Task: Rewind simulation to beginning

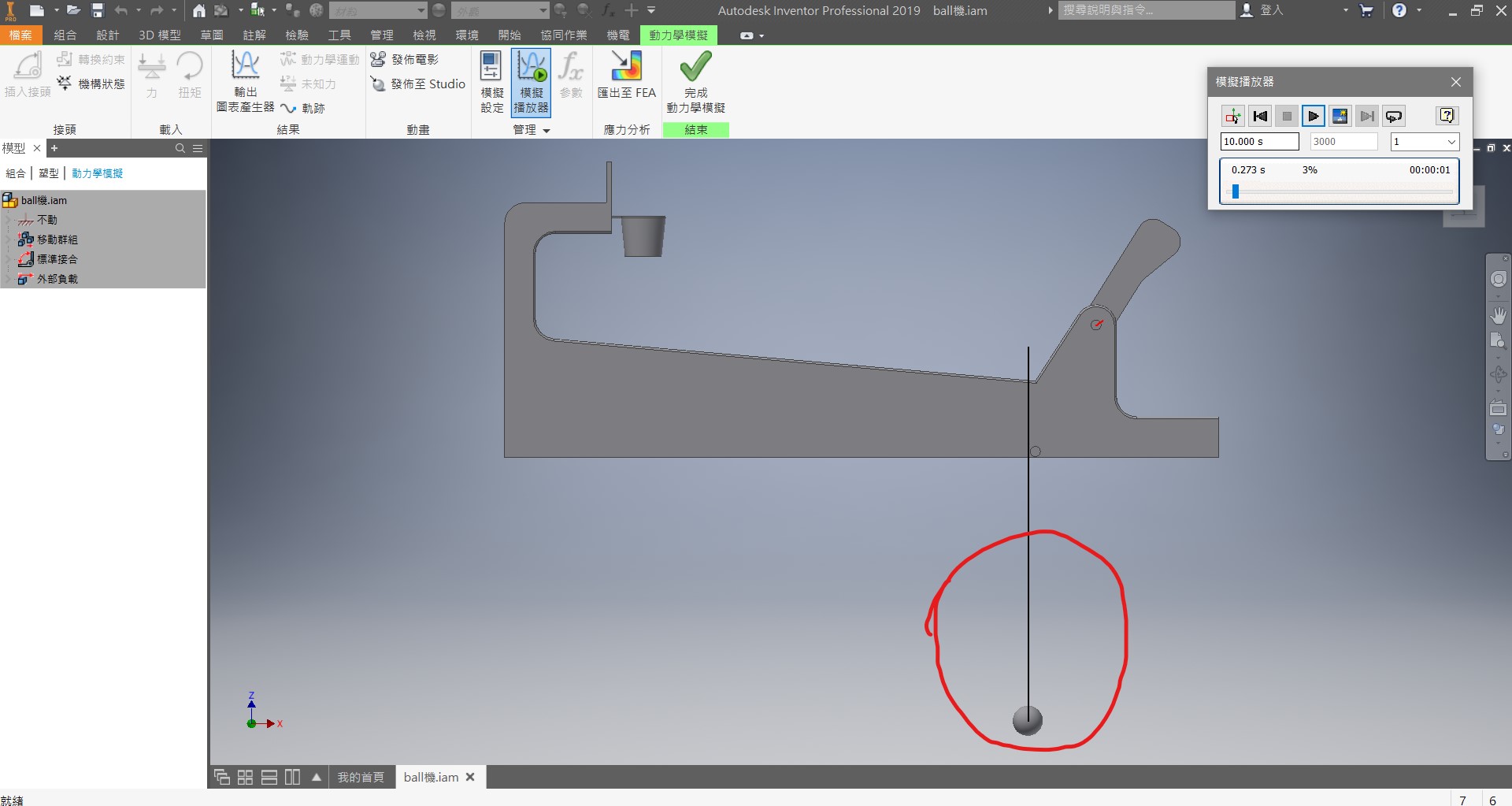Action: (x=1260, y=117)
